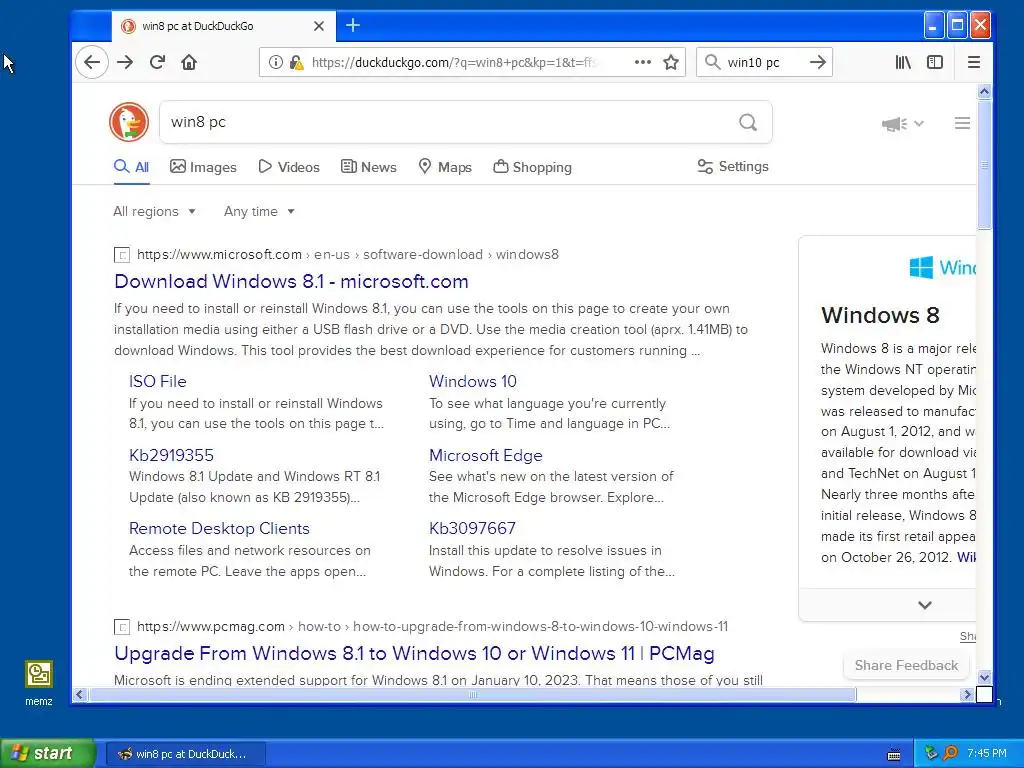Expand the All regions dropdown

tap(155, 212)
